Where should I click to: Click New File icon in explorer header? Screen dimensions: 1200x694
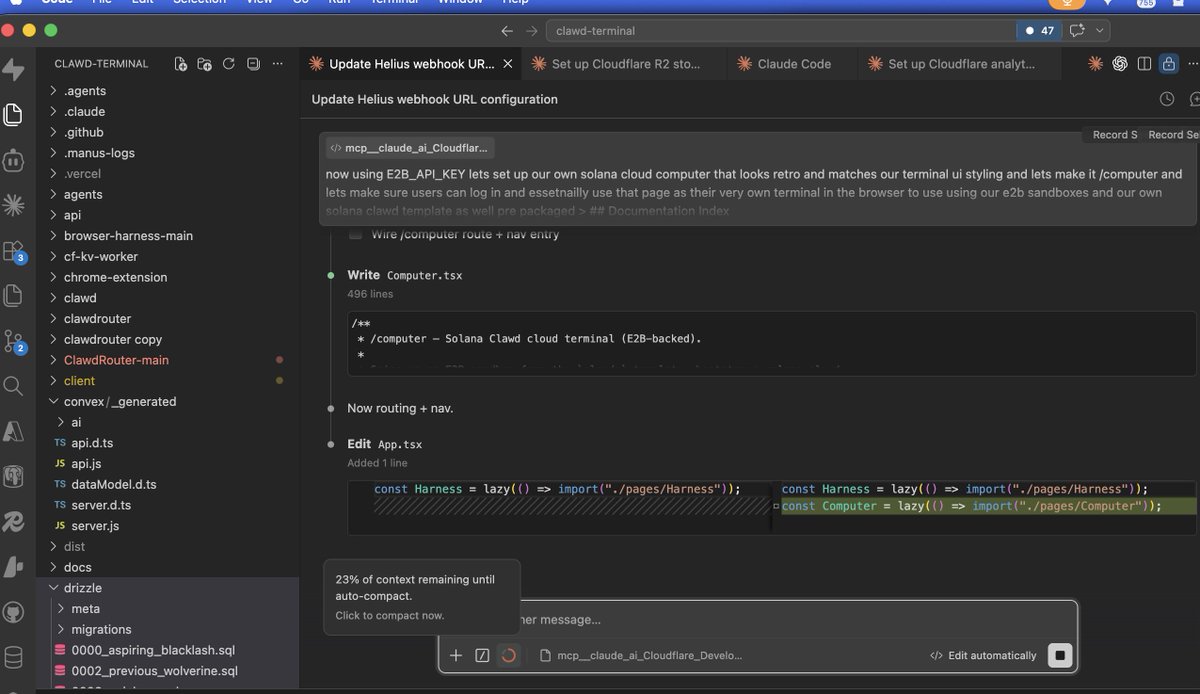pyautogui.click(x=180, y=64)
